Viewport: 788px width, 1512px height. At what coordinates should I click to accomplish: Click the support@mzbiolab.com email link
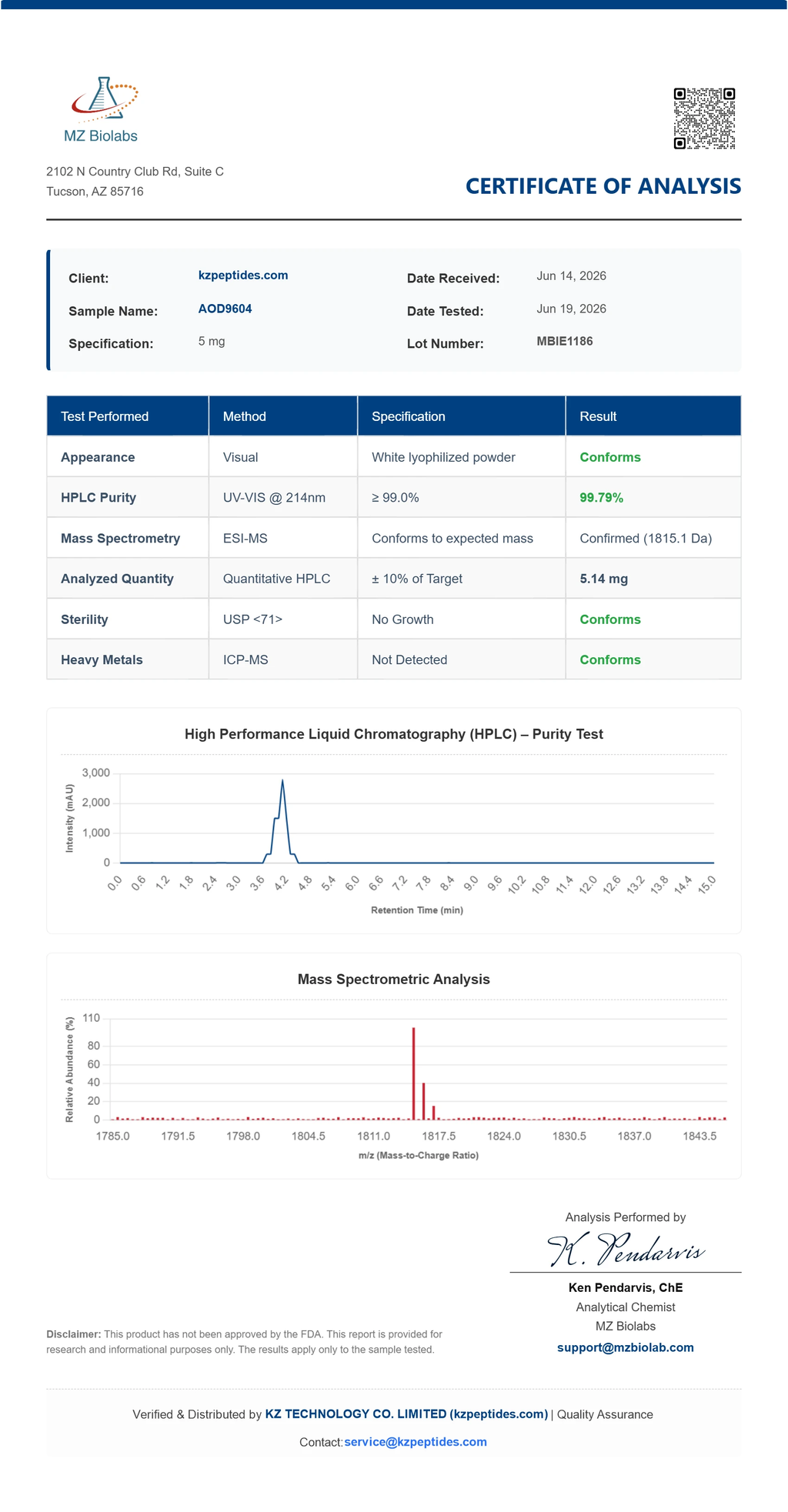coord(625,1347)
